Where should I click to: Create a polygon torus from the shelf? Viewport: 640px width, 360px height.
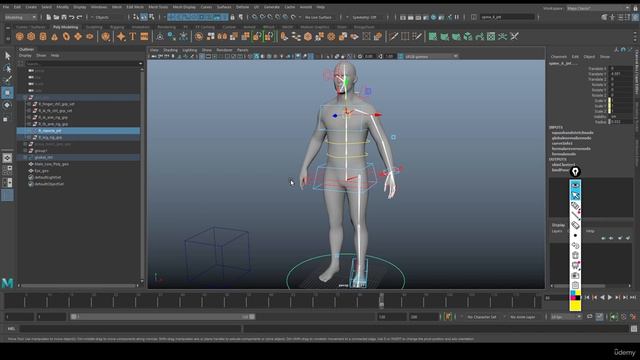[66, 37]
